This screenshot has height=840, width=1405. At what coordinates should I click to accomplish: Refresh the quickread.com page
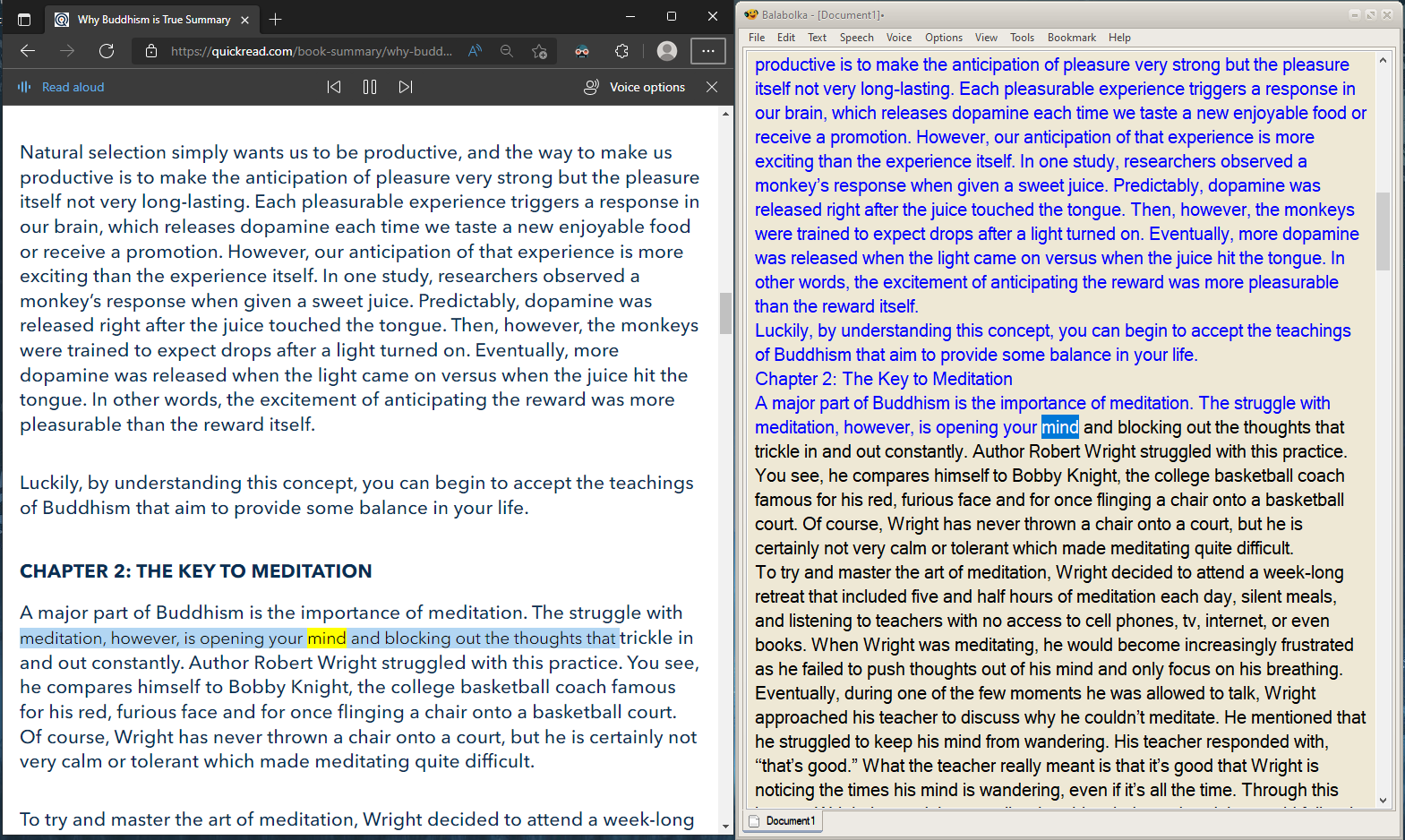tap(107, 51)
